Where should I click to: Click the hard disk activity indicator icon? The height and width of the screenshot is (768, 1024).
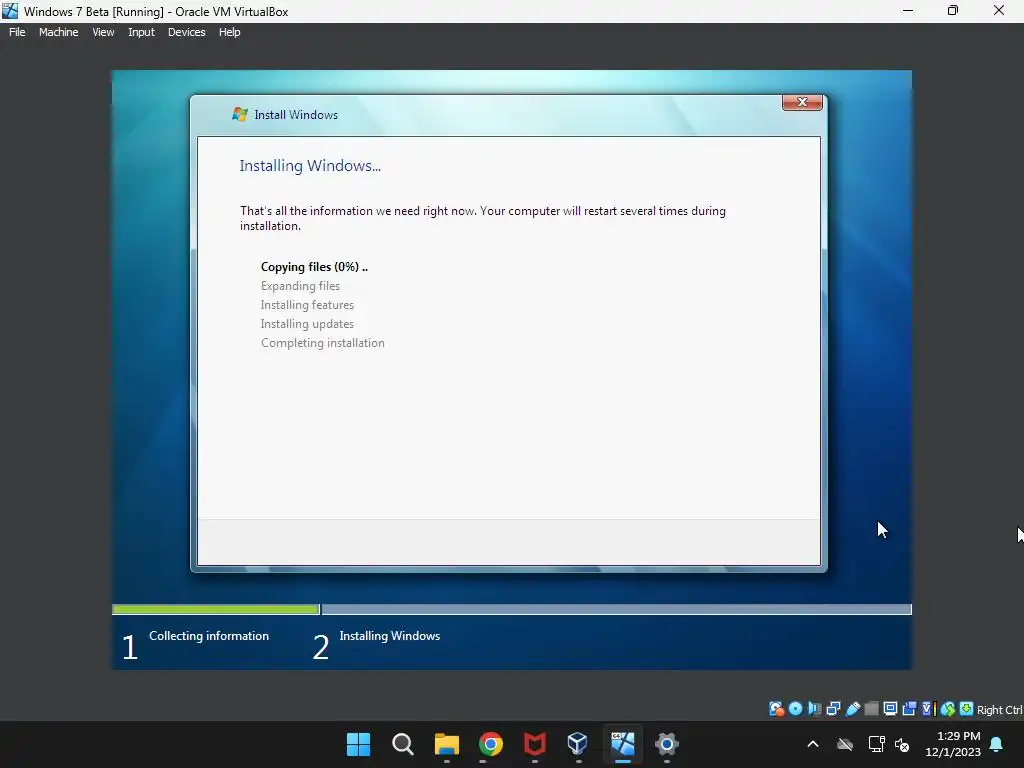(776, 709)
